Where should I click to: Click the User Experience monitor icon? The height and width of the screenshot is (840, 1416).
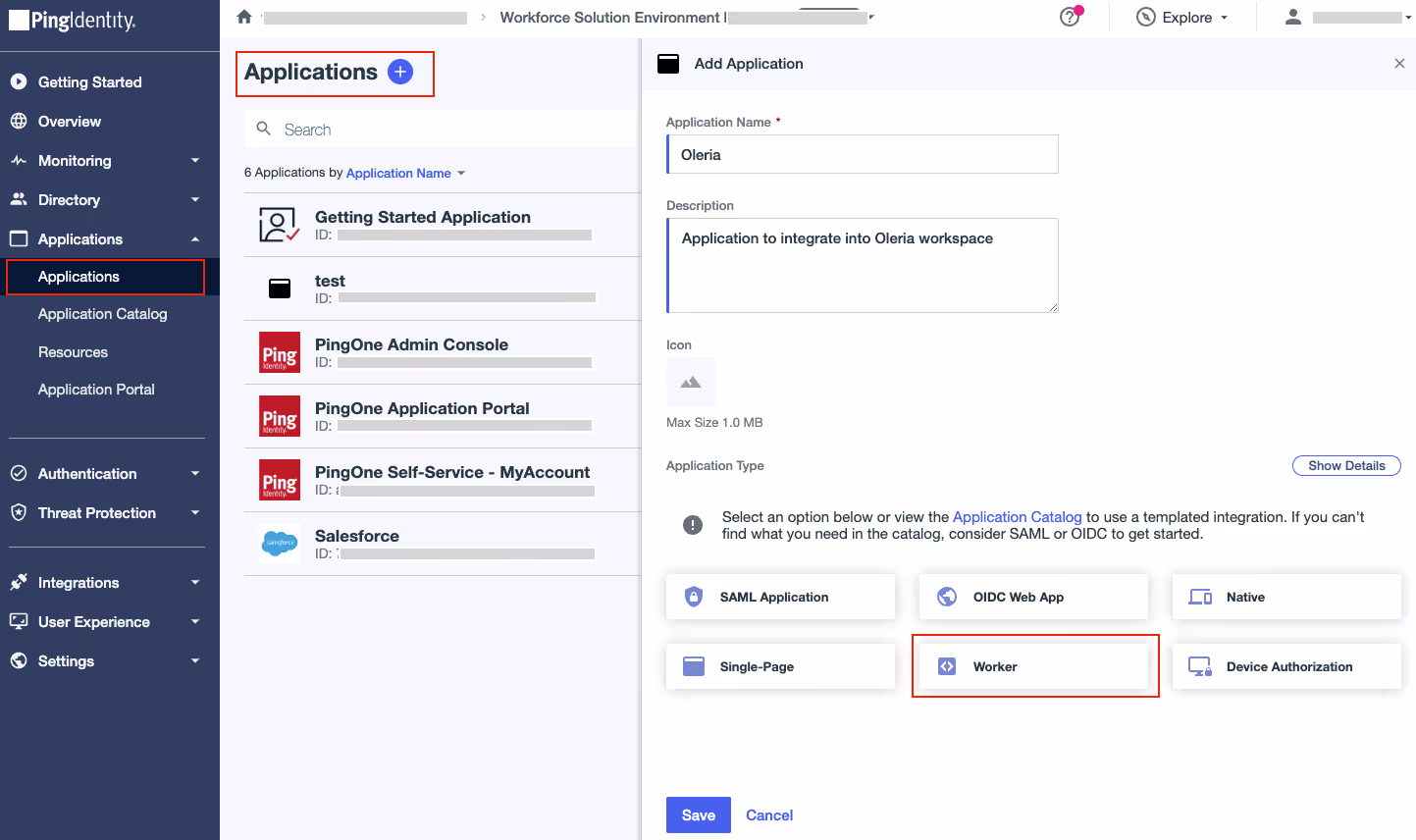(19, 621)
